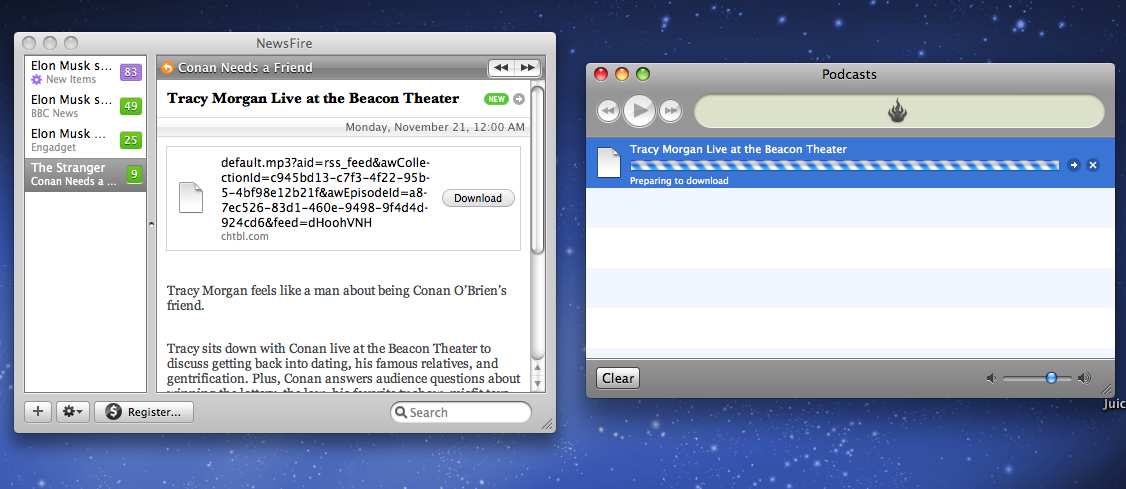Screen dimensions: 1126x489
Task: Select the Tracy Morgan download row in Podcasts
Action: point(850,164)
